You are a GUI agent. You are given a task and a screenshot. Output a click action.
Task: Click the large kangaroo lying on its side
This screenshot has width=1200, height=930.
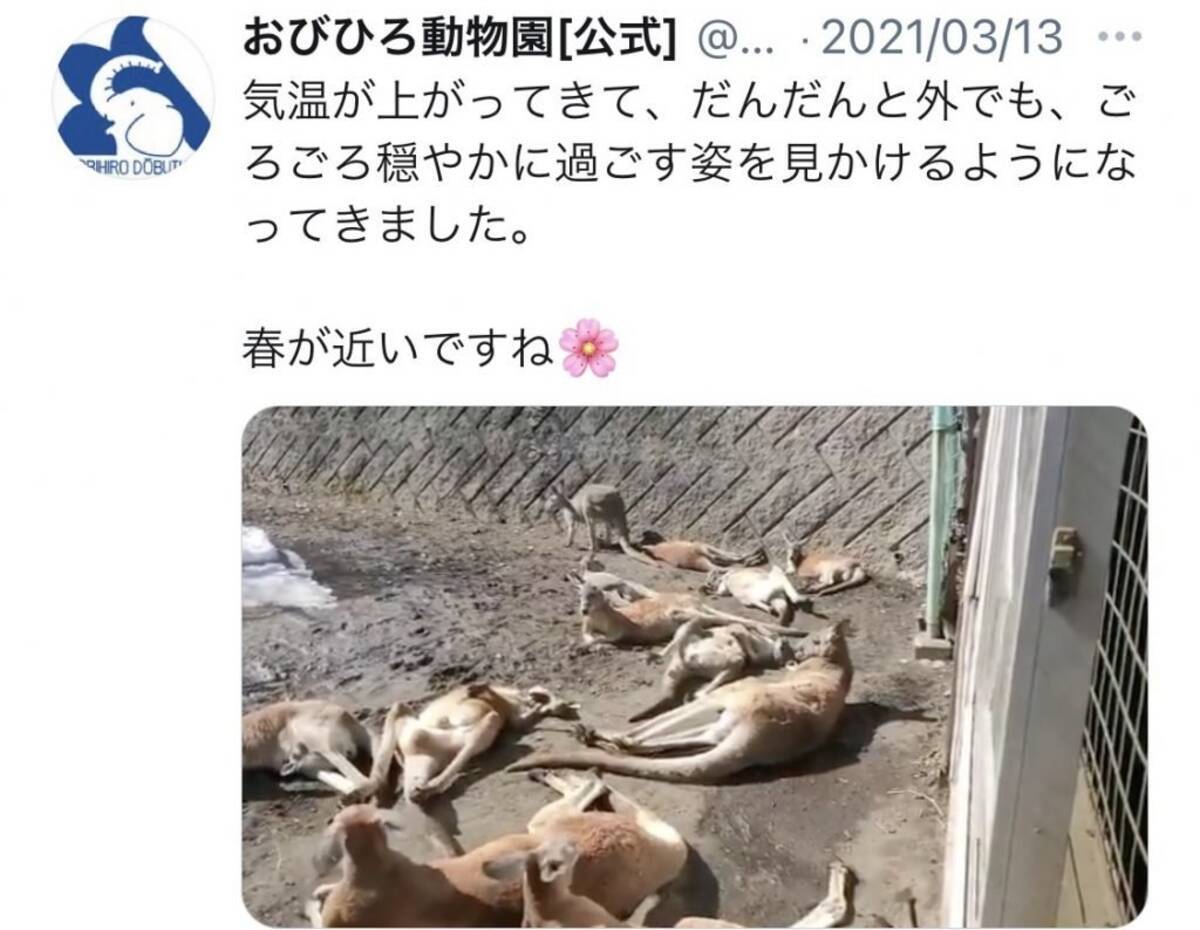coord(700,710)
